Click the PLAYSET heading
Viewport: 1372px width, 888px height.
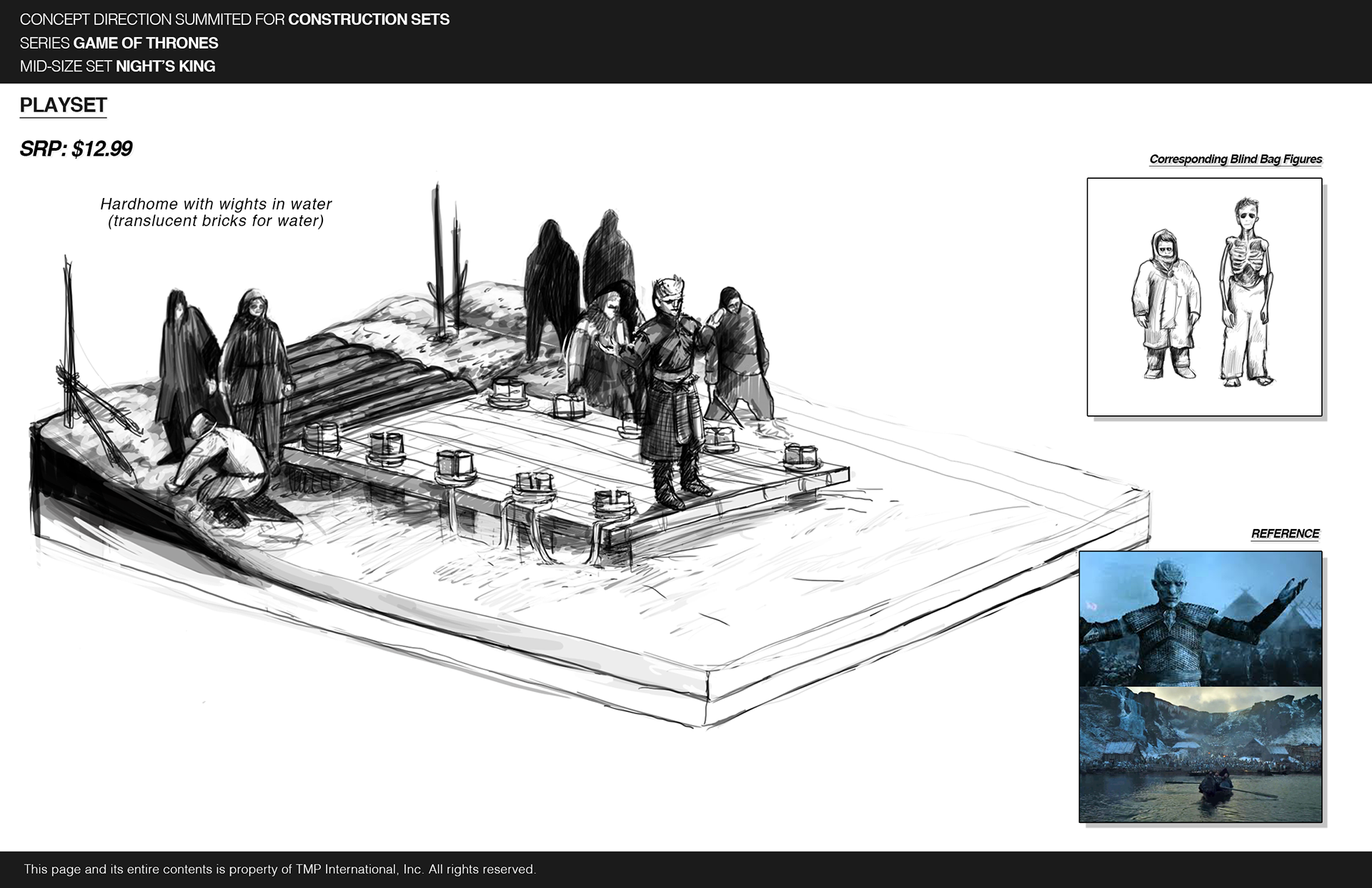click(x=64, y=105)
